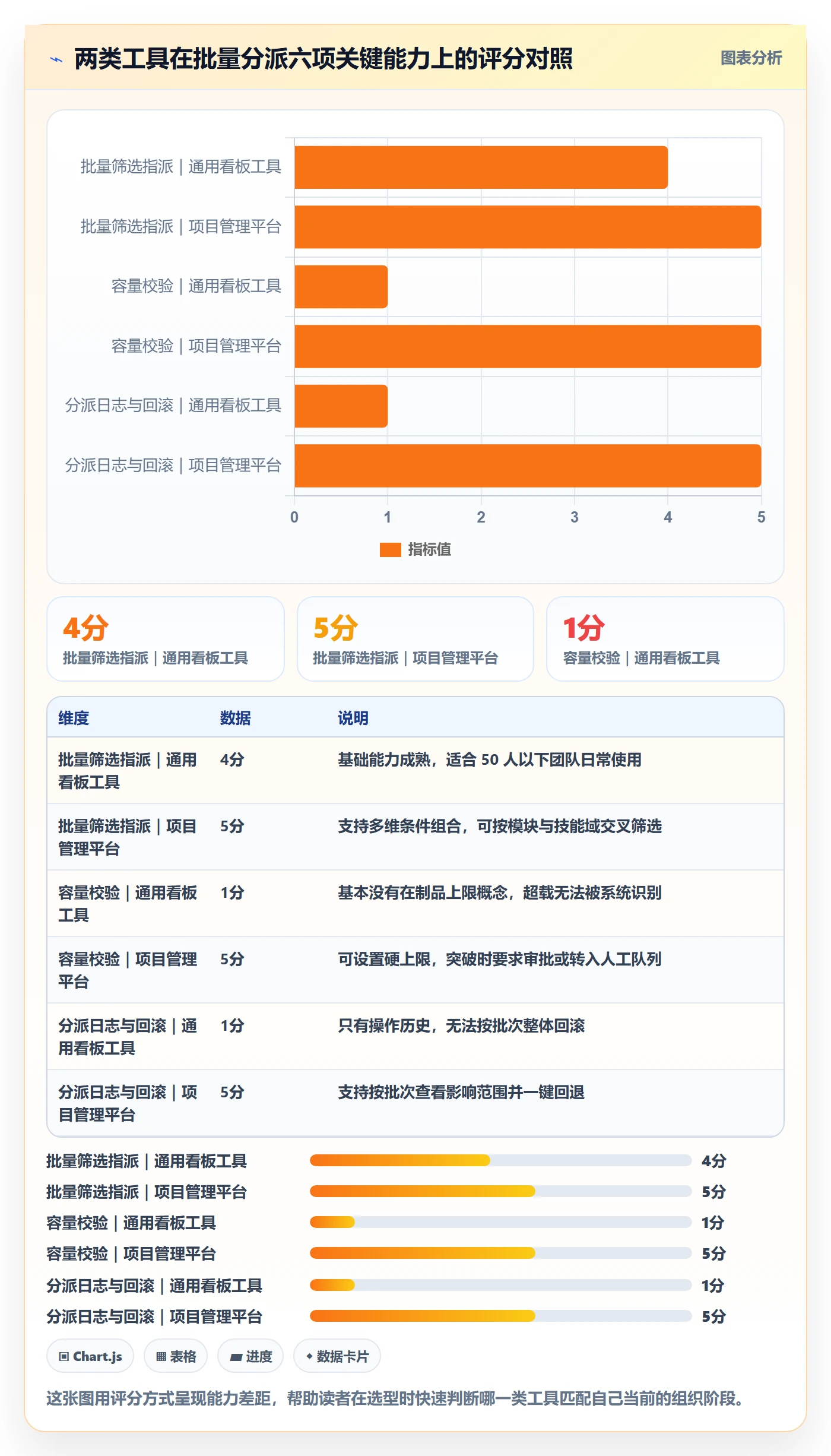The image size is (831, 1456).
Task: Click the chart bar for 批量筛选指派 通用看板工具
Action: (x=481, y=167)
